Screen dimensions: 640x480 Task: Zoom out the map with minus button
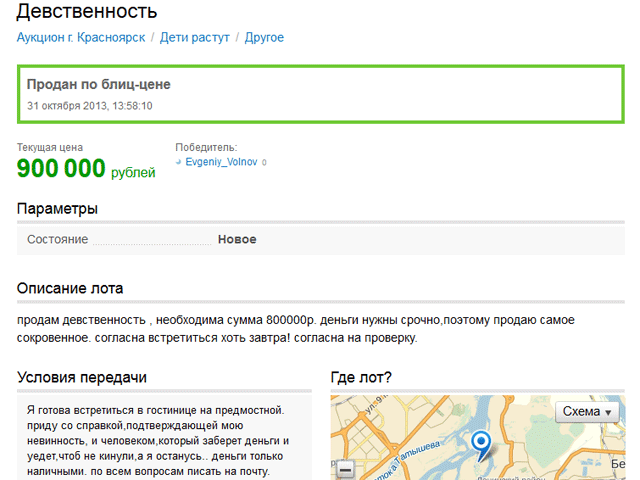(345, 469)
